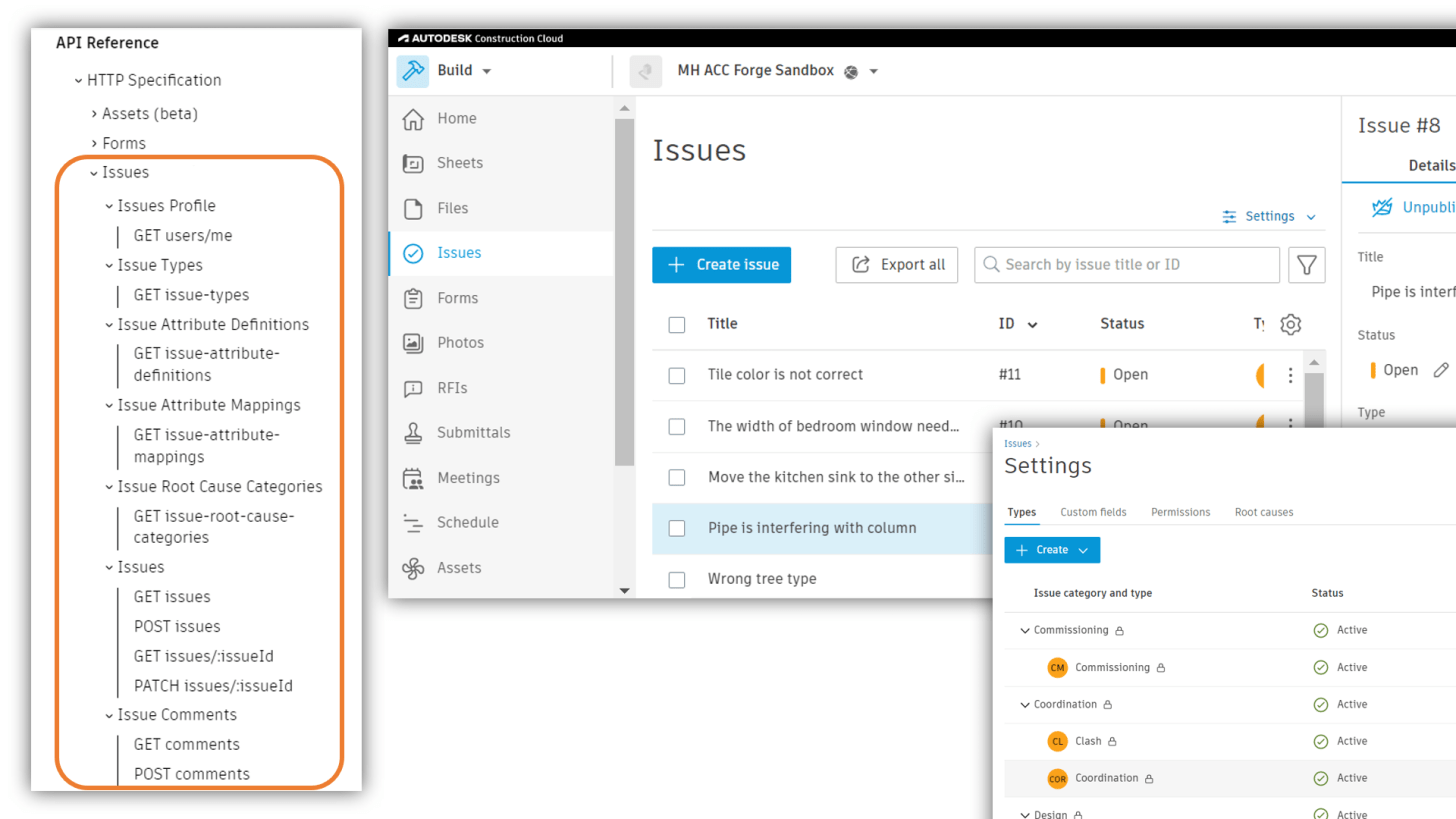
Task: Switch to the Root causes tab
Action: coord(1264,512)
